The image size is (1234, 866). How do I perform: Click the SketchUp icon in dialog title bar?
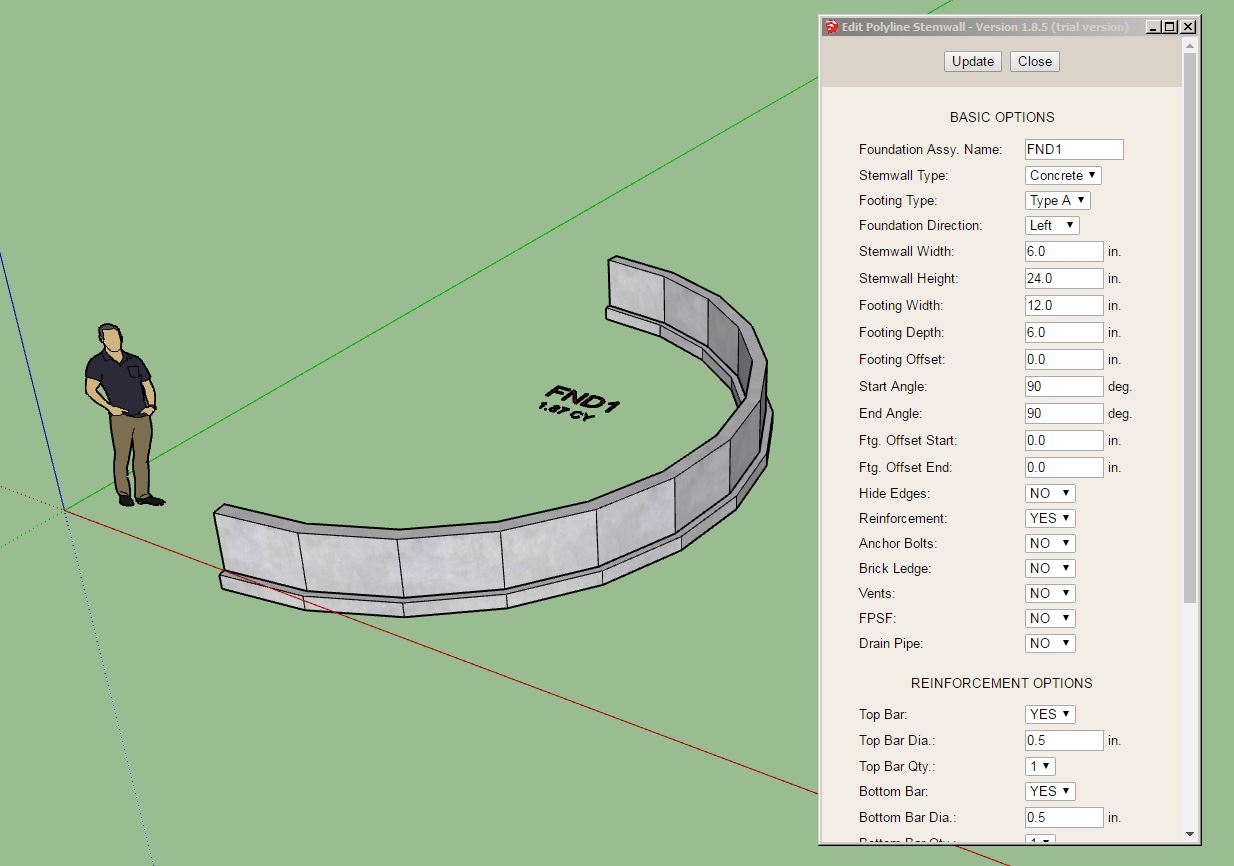[x=831, y=27]
